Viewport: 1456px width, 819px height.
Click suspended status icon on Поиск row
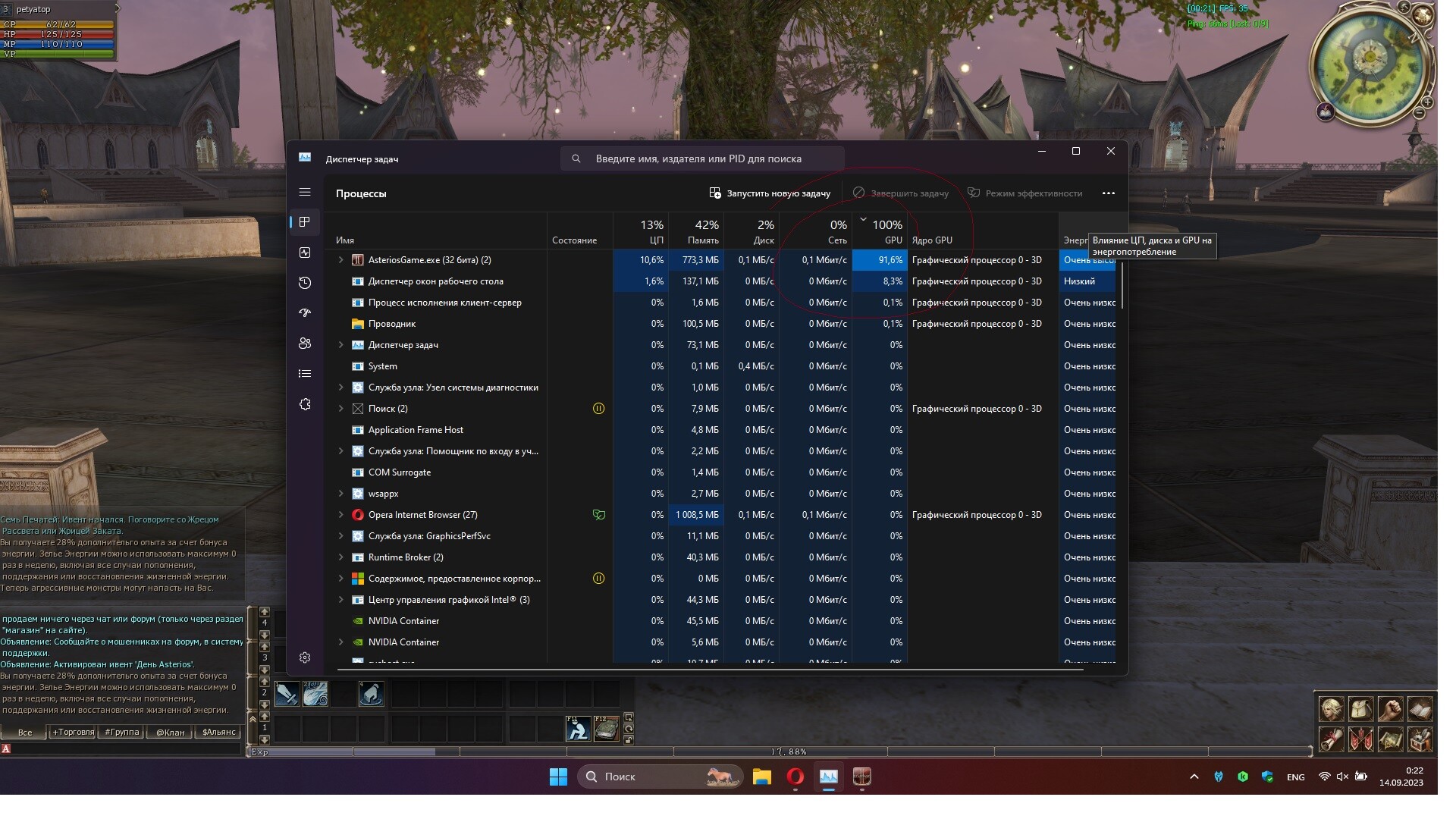598,409
